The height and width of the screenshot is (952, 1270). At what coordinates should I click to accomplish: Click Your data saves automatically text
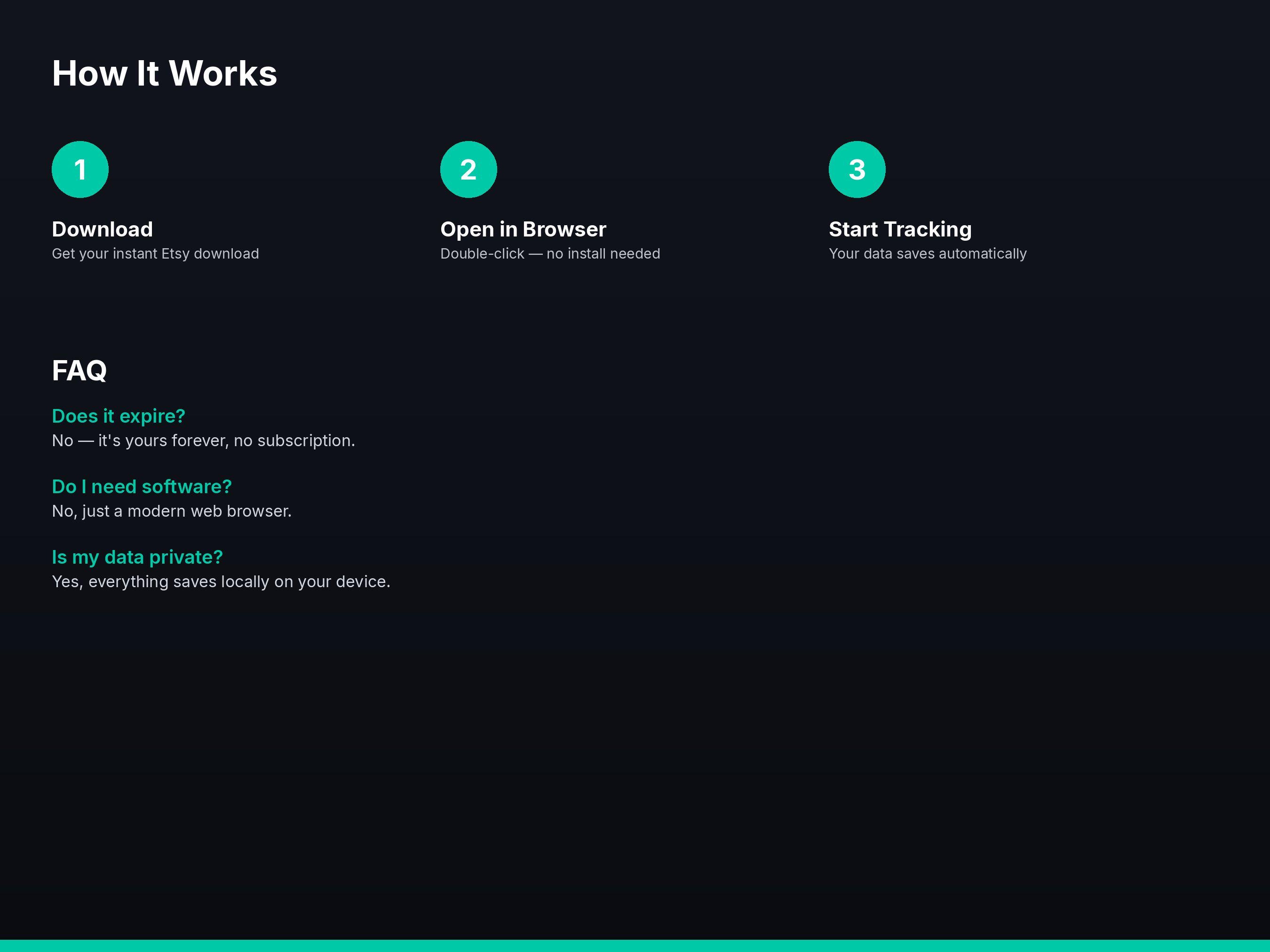coord(928,254)
